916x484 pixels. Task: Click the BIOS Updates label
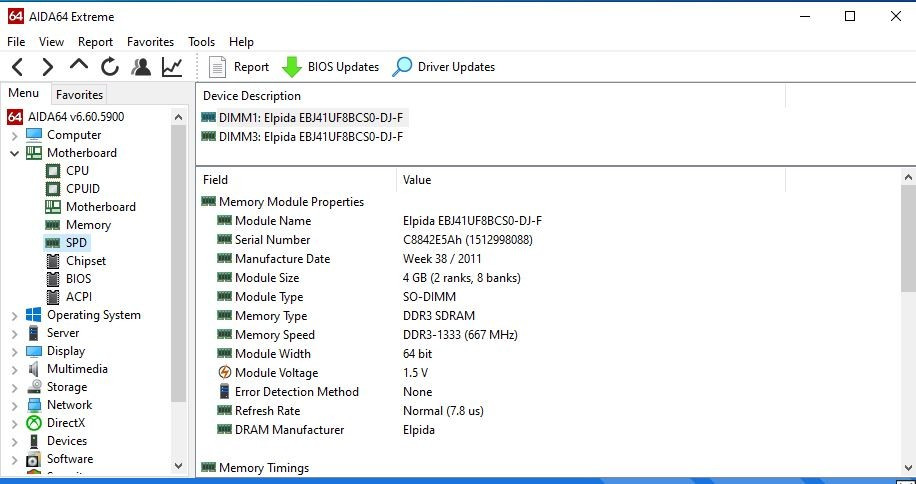(344, 67)
